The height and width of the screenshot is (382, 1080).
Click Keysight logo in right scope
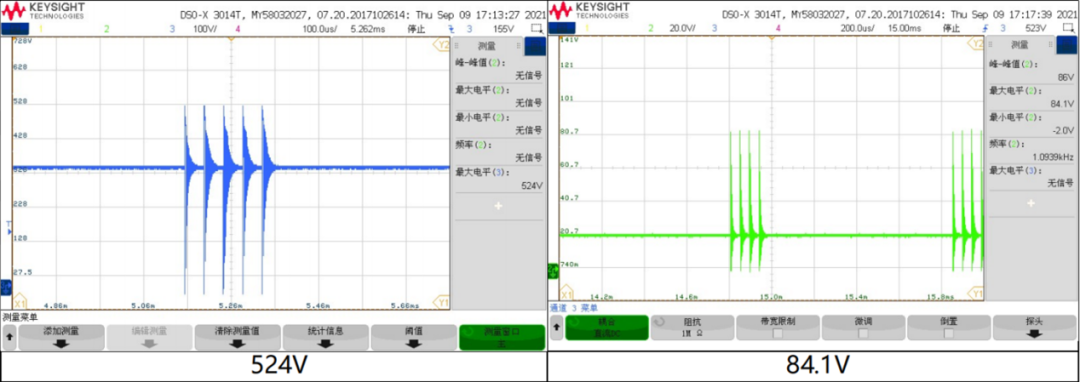coord(590,10)
